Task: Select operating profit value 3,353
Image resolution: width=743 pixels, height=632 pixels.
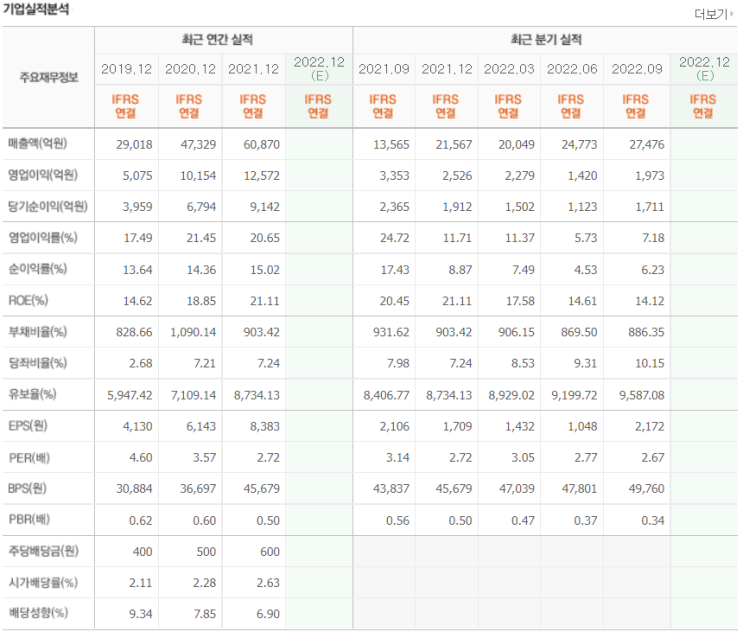Action: click(x=394, y=176)
